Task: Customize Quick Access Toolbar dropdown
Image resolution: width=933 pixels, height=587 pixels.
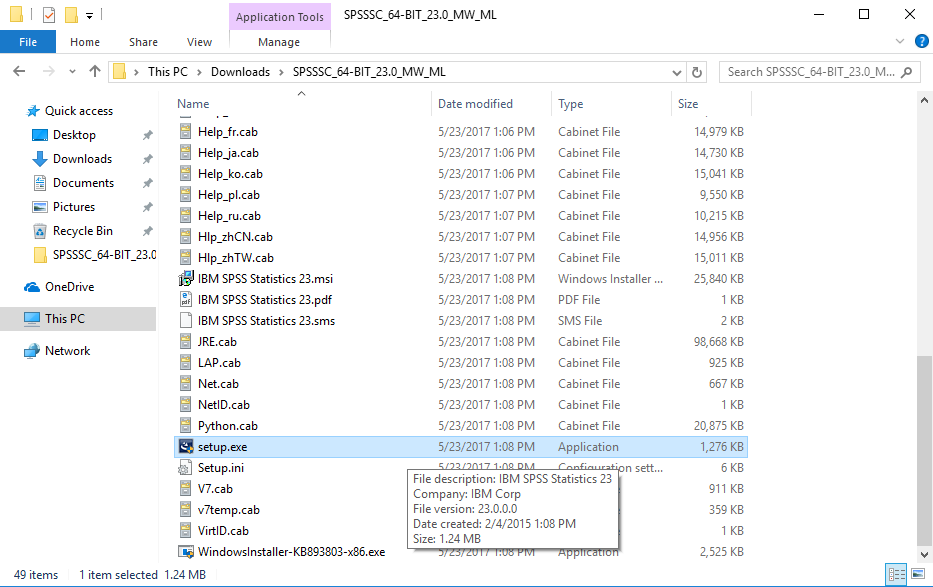Action: tap(89, 15)
